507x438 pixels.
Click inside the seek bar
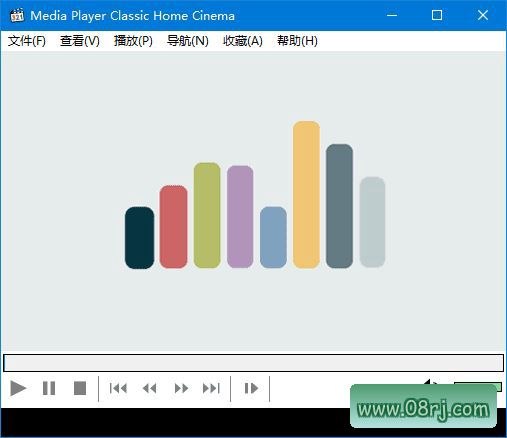click(253, 363)
